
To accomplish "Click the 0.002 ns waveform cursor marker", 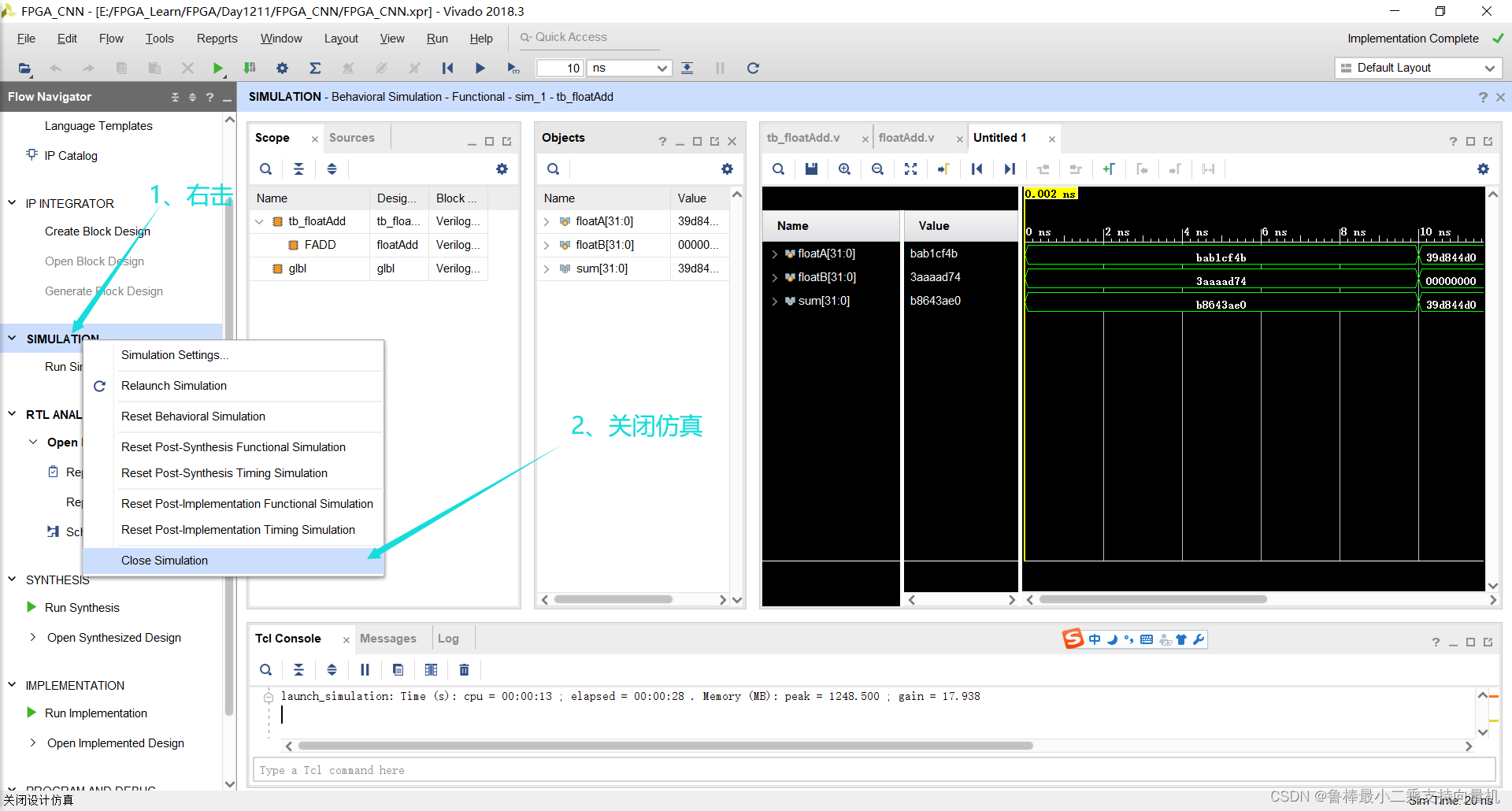I will 1050,194.
